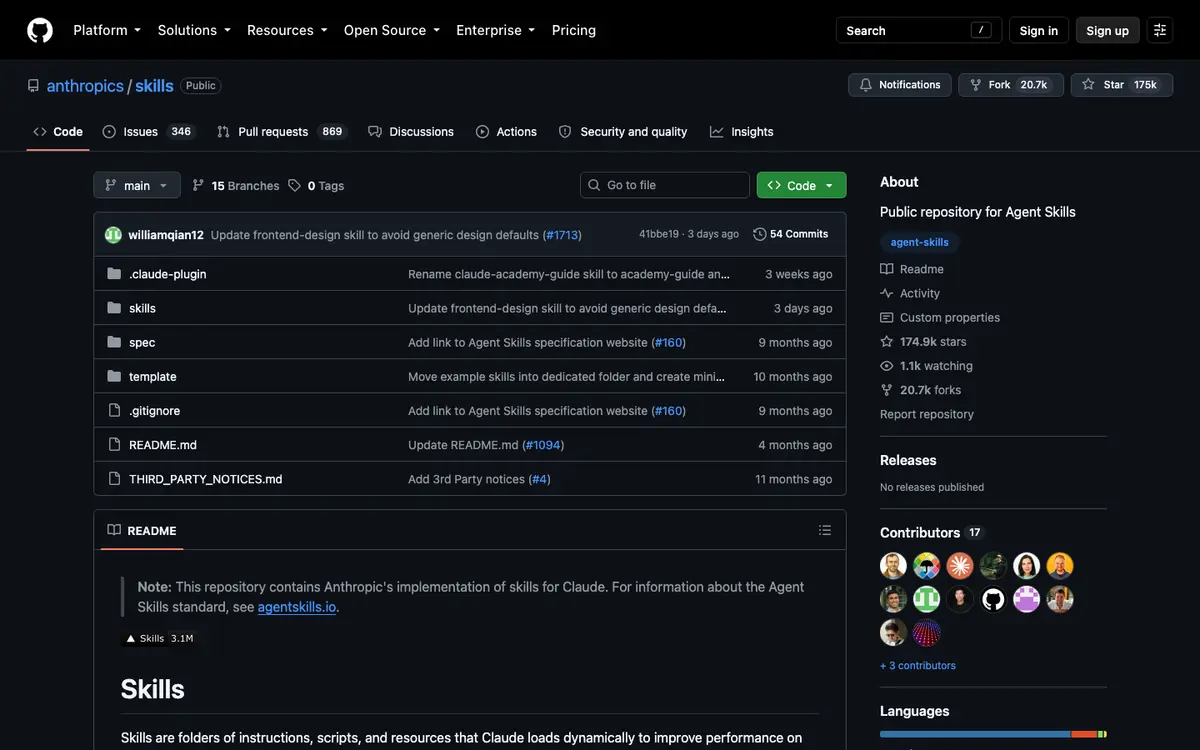The image size is (1200, 750).
Task: Select the tag icon beside 0 Tags
Action: click(294, 185)
